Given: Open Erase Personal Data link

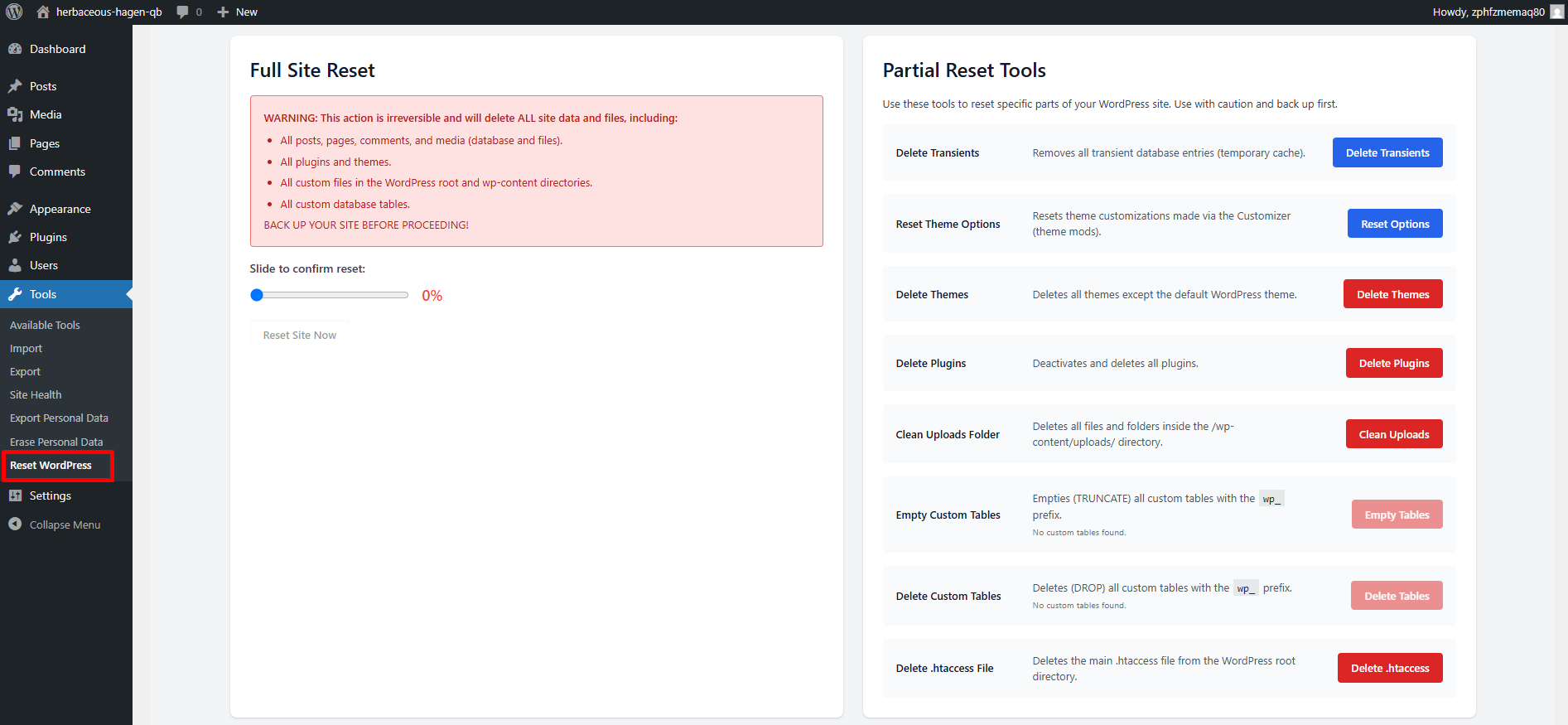Looking at the screenshot, I should pos(56,442).
